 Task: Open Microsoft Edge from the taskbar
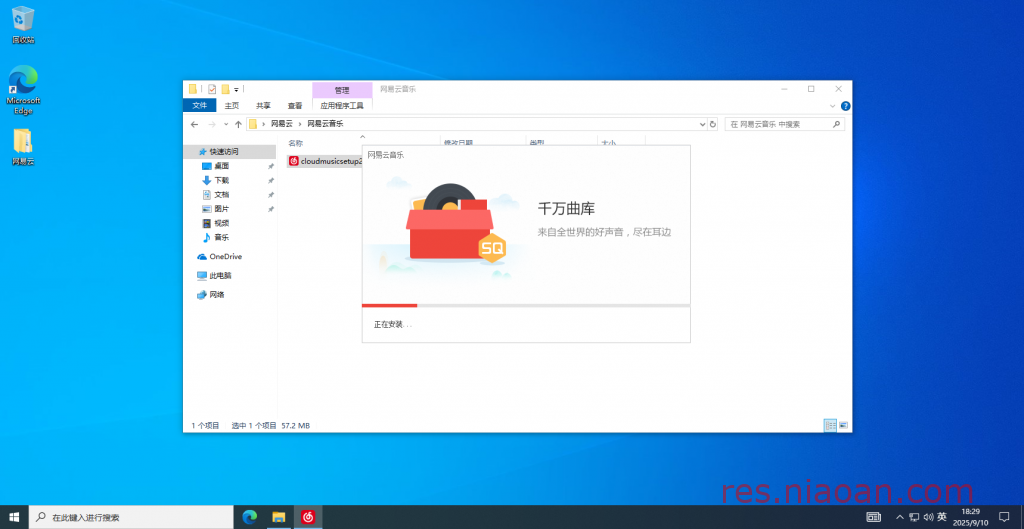[x=249, y=517]
